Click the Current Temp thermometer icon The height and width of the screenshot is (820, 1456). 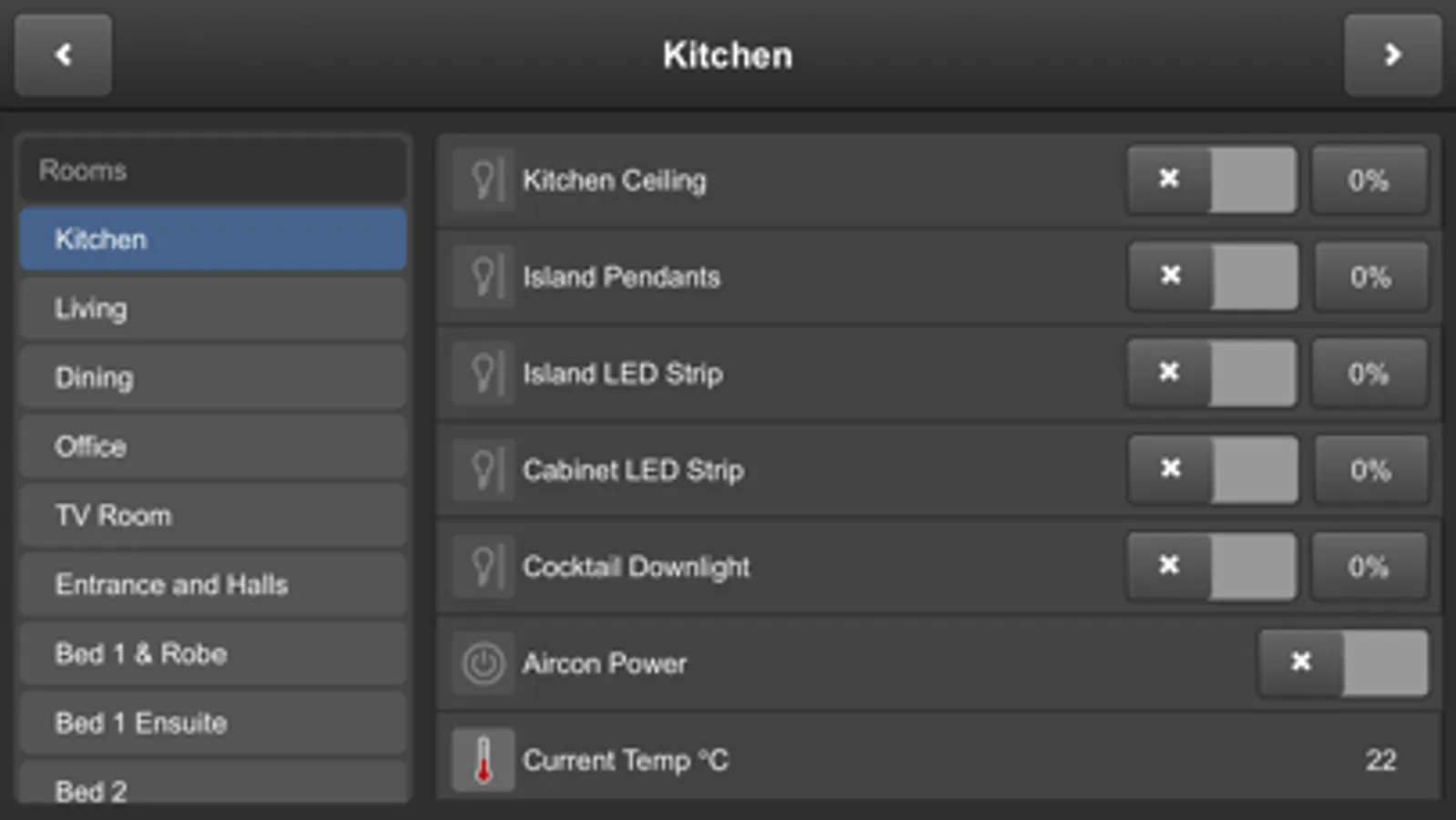(x=484, y=760)
